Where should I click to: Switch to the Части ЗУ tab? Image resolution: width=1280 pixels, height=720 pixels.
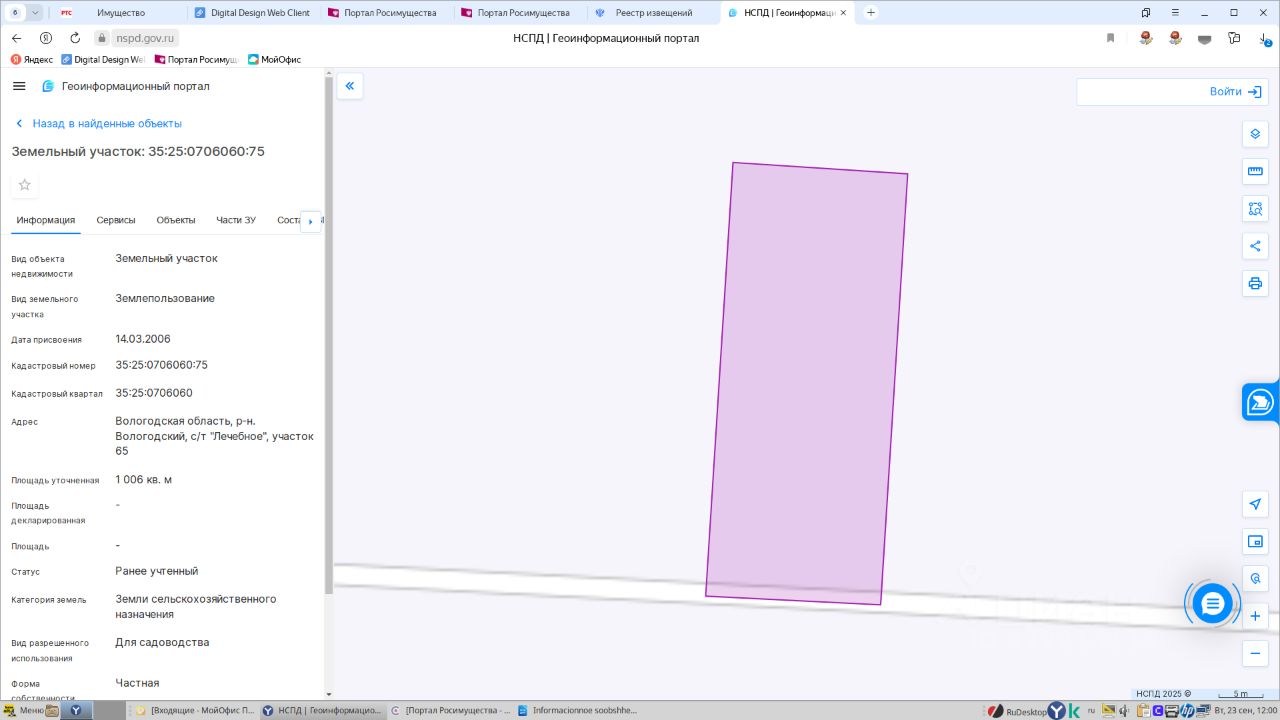236,220
